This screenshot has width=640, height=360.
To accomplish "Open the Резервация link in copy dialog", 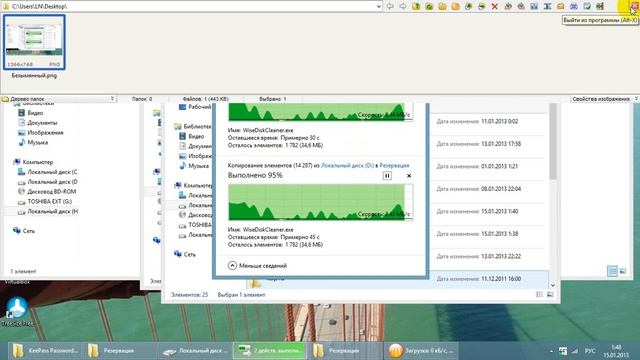I will pyautogui.click(x=394, y=165).
